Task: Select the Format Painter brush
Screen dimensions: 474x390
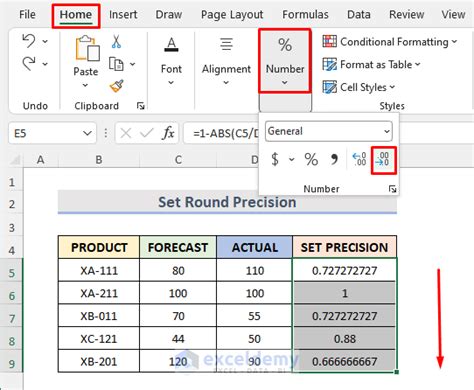Action: coord(117,86)
